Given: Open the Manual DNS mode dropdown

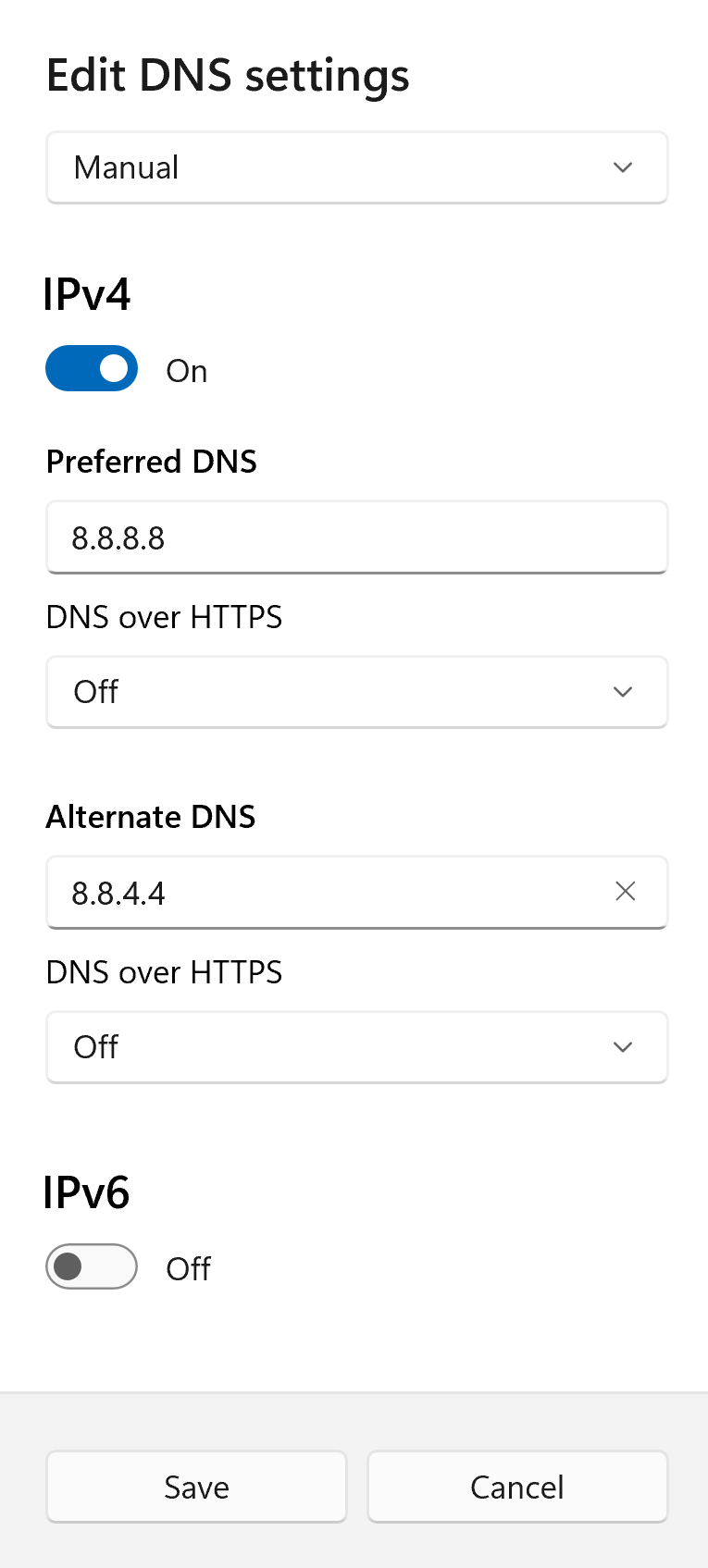Looking at the screenshot, I should [x=356, y=167].
